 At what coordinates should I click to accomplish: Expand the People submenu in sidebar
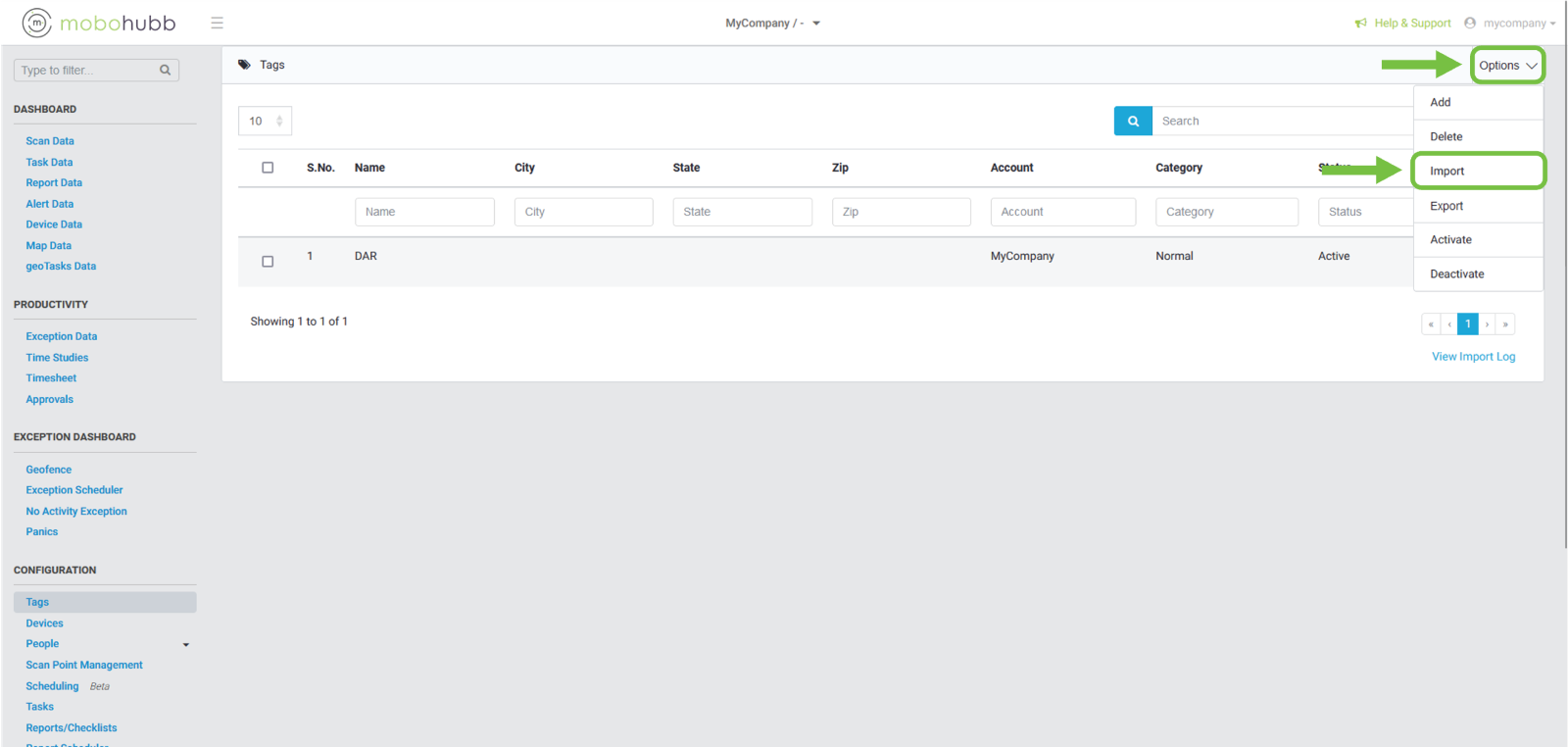(186, 645)
